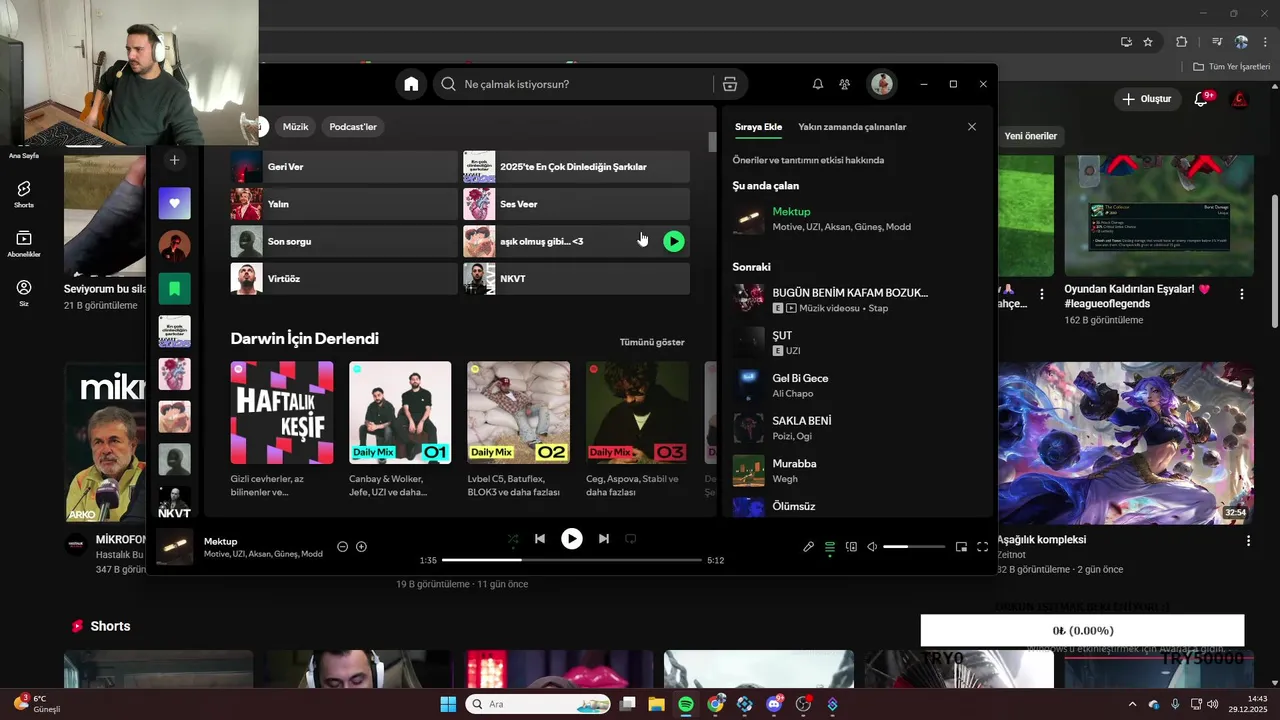Toggle repeat in the player bar

pos(631,539)
